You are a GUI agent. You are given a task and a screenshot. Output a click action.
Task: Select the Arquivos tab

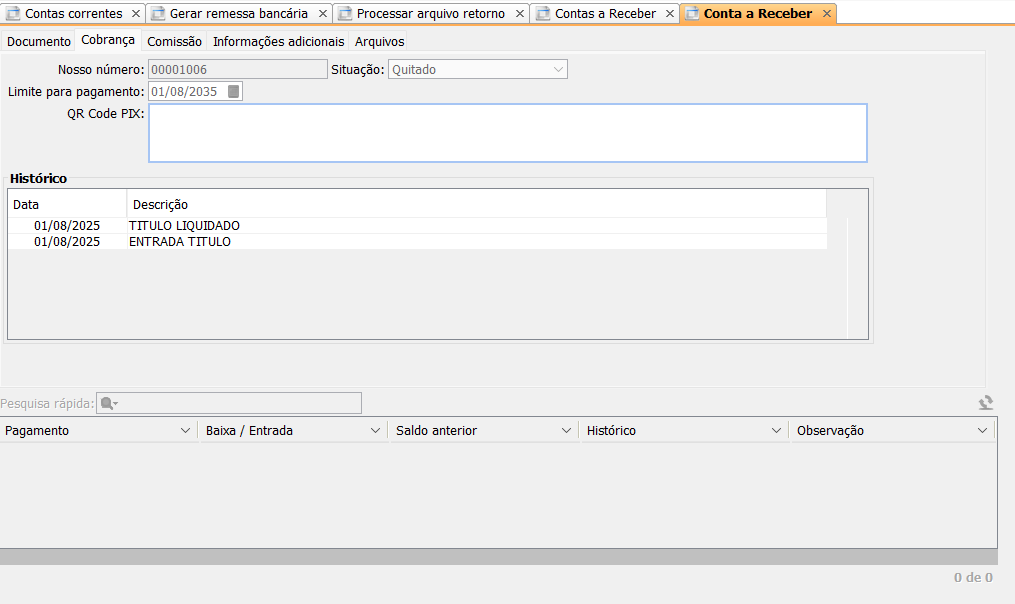click(379, 42)
